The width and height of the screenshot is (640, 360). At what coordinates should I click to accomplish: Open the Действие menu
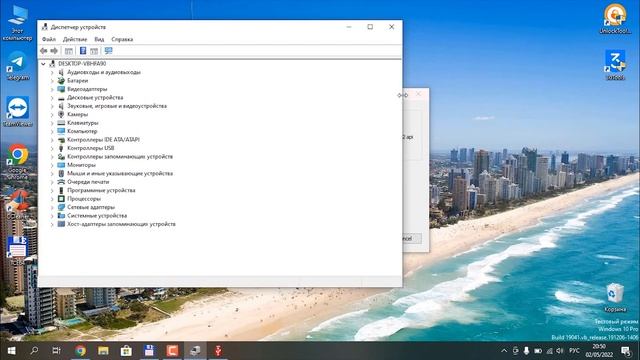click(75, 39)
